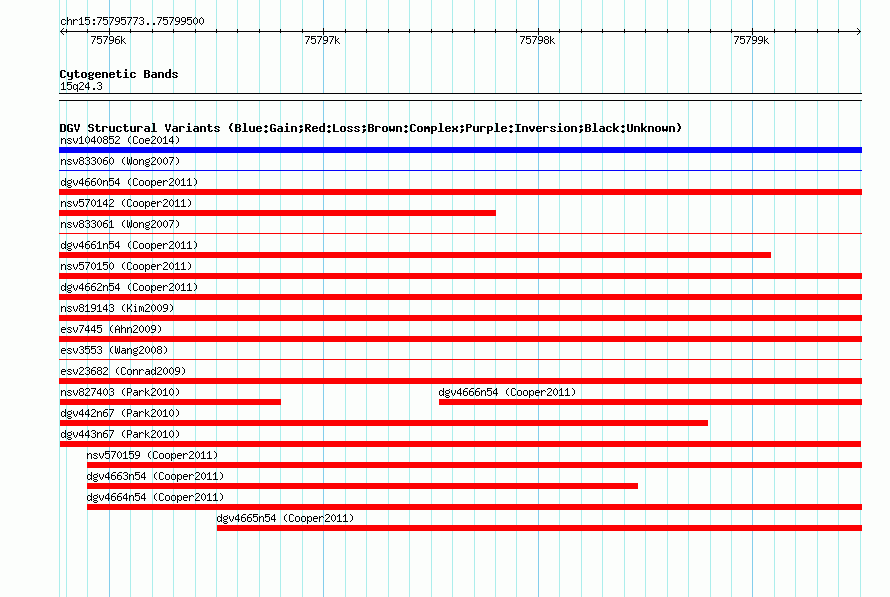Select the red esv23682 loss bar
Screen dimensions: 890x597
(460, 381)
